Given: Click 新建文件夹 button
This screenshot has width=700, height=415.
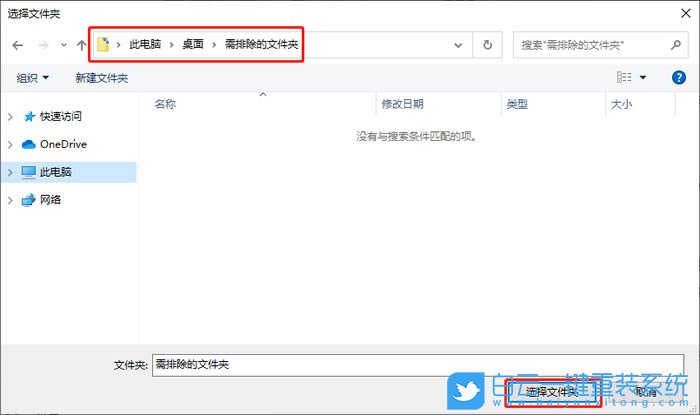Looking at the screenshot, I should [102, 78].
